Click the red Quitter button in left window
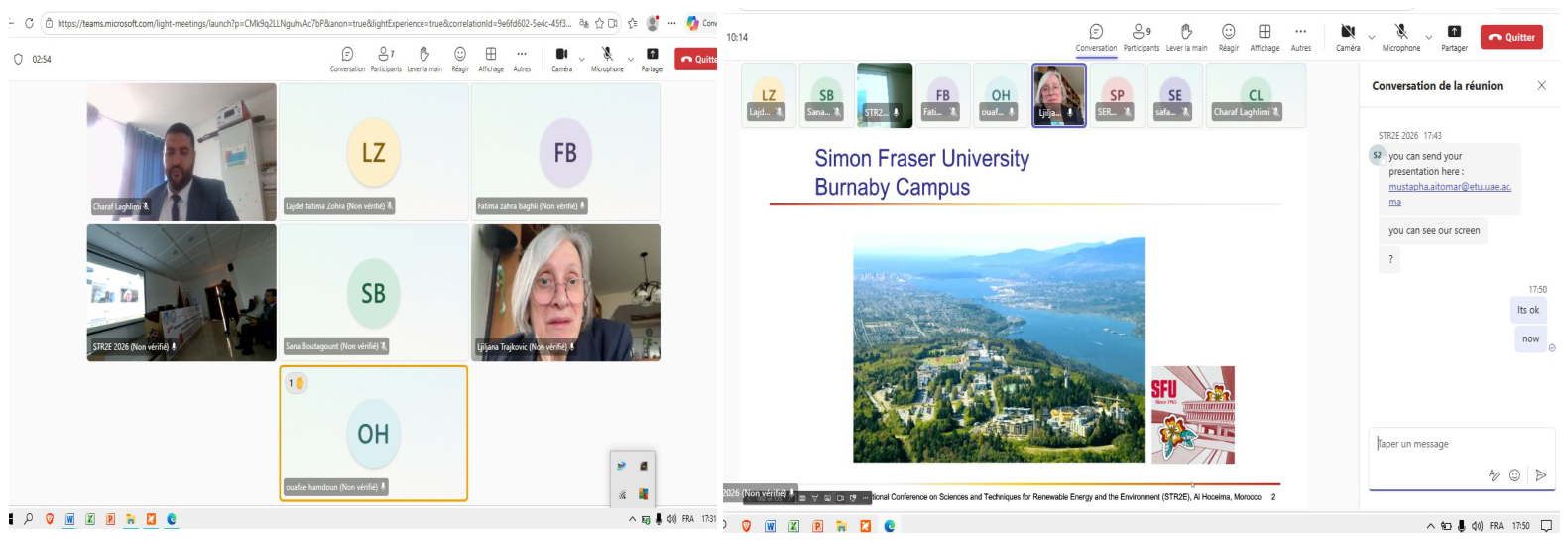The width and height of the screenshot is (1568, 541). 696,59
